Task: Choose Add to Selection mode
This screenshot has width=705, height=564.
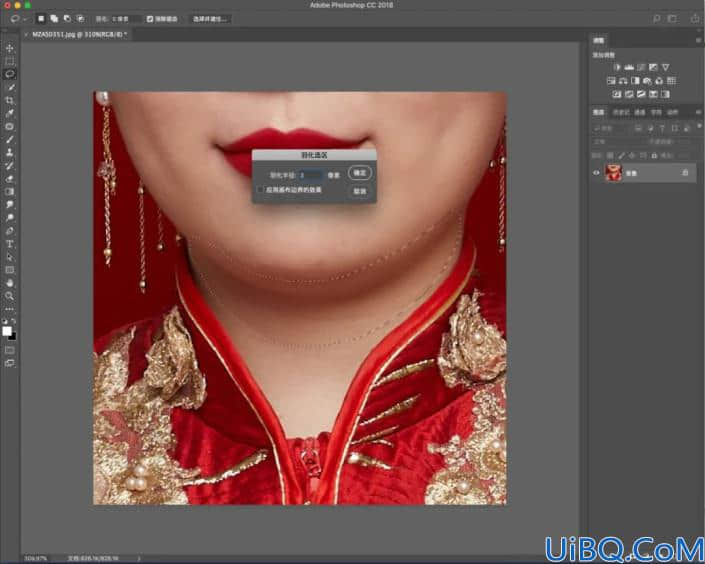Action: pyautogui.click(x=54, y=19)
